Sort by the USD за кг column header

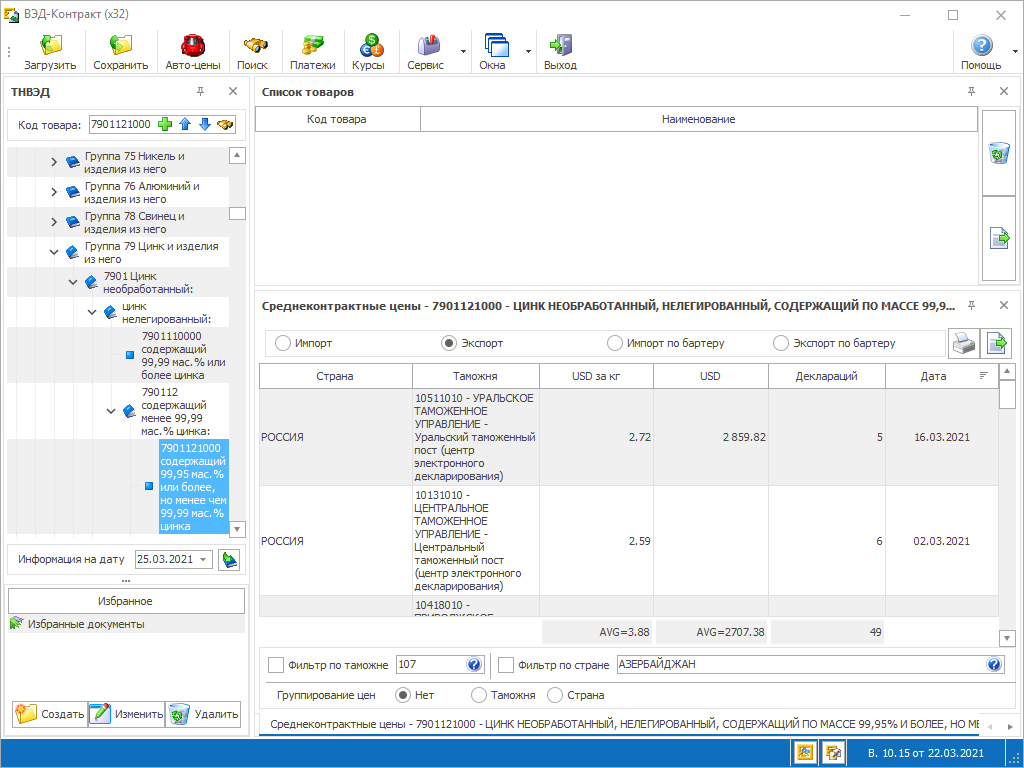click(x=596, y=376)
